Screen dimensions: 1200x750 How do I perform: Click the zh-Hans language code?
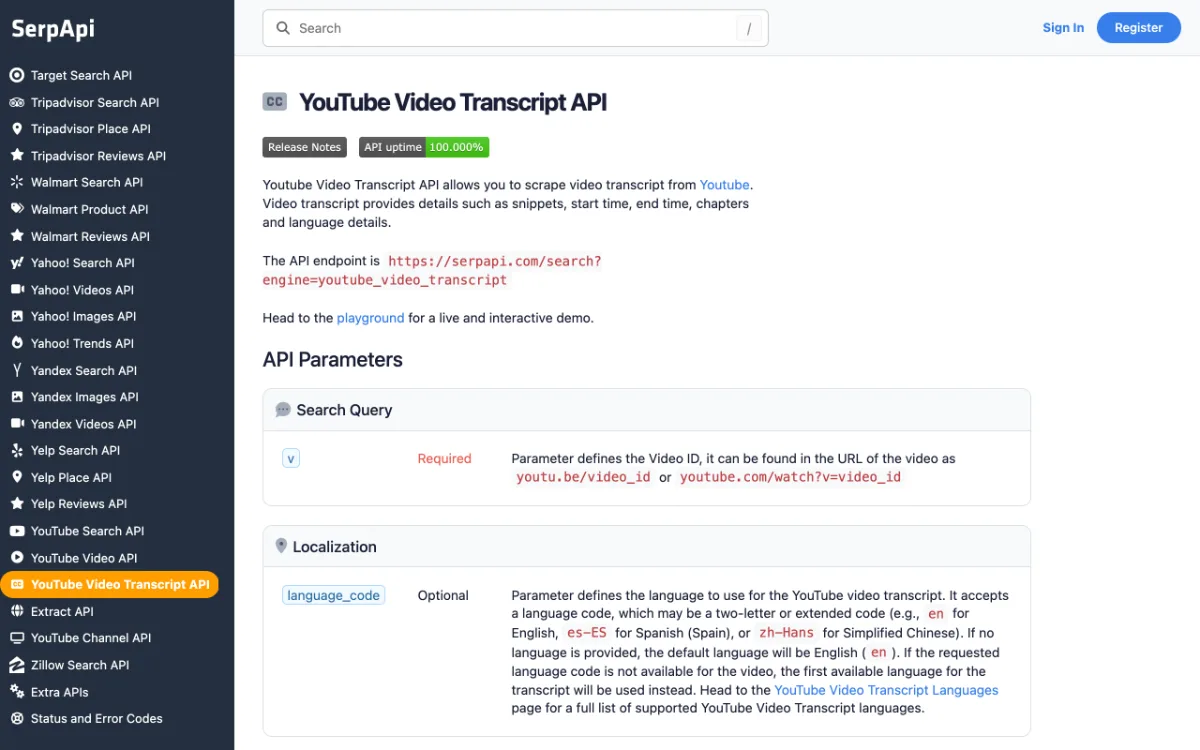786,633
